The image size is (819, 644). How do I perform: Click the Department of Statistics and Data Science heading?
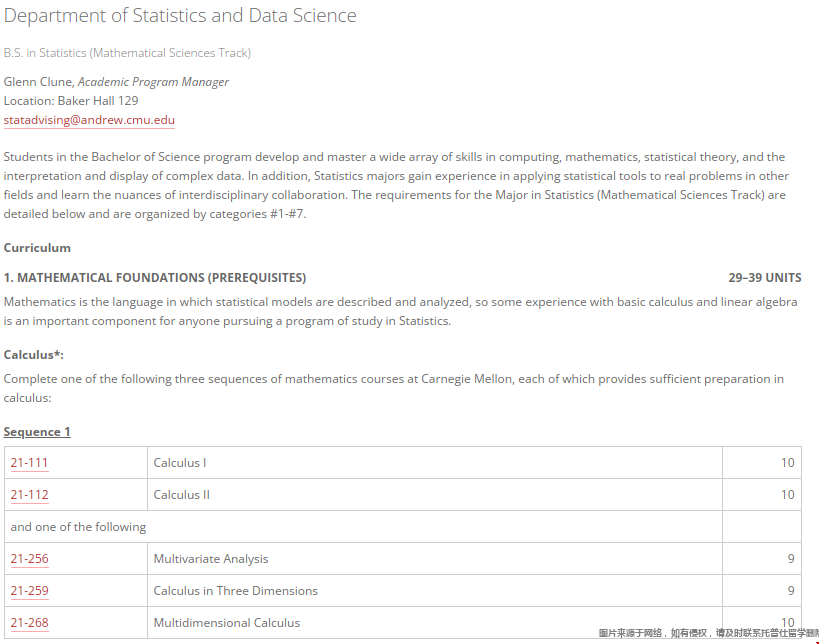coord(180,16)
